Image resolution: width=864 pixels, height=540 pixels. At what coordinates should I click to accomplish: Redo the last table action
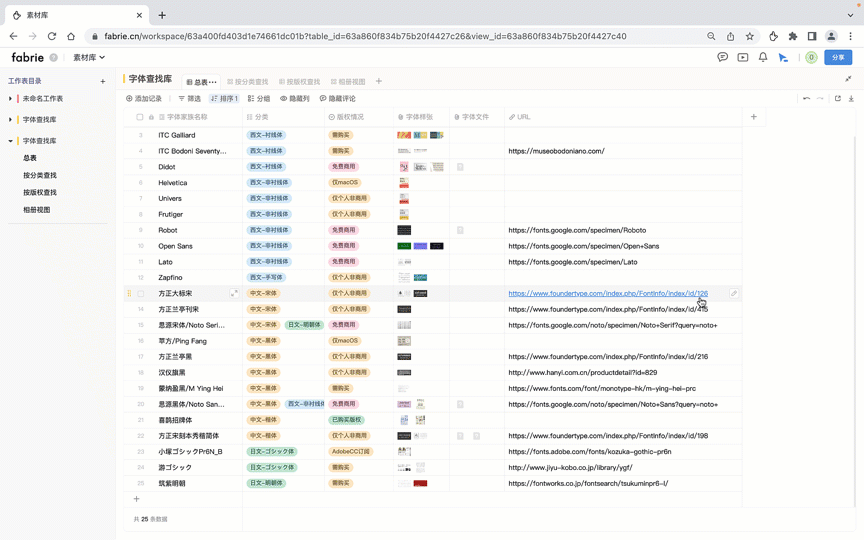point(820,99)
